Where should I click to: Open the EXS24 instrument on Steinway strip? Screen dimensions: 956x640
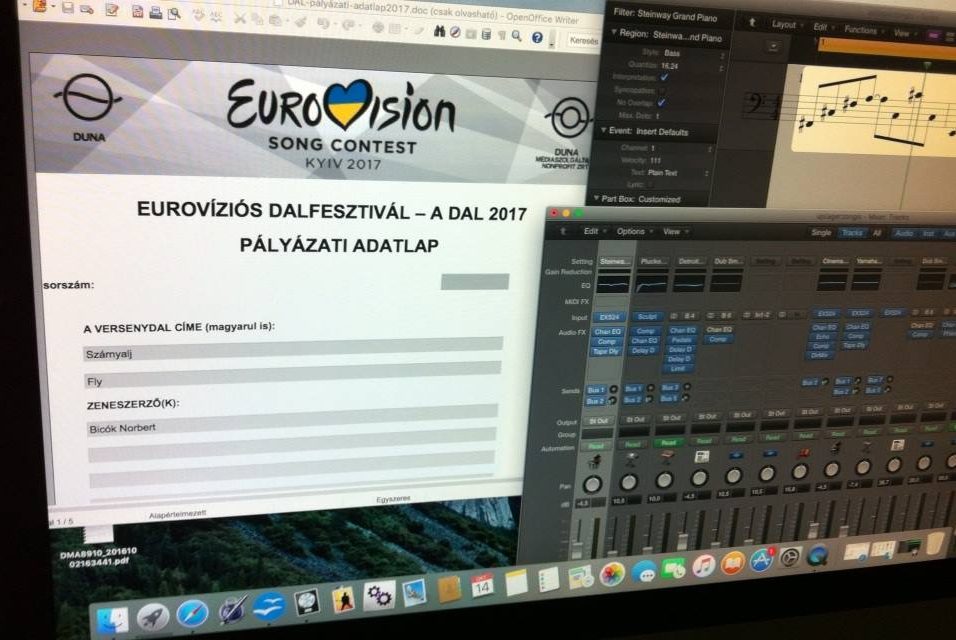click(x=609, y=317)
